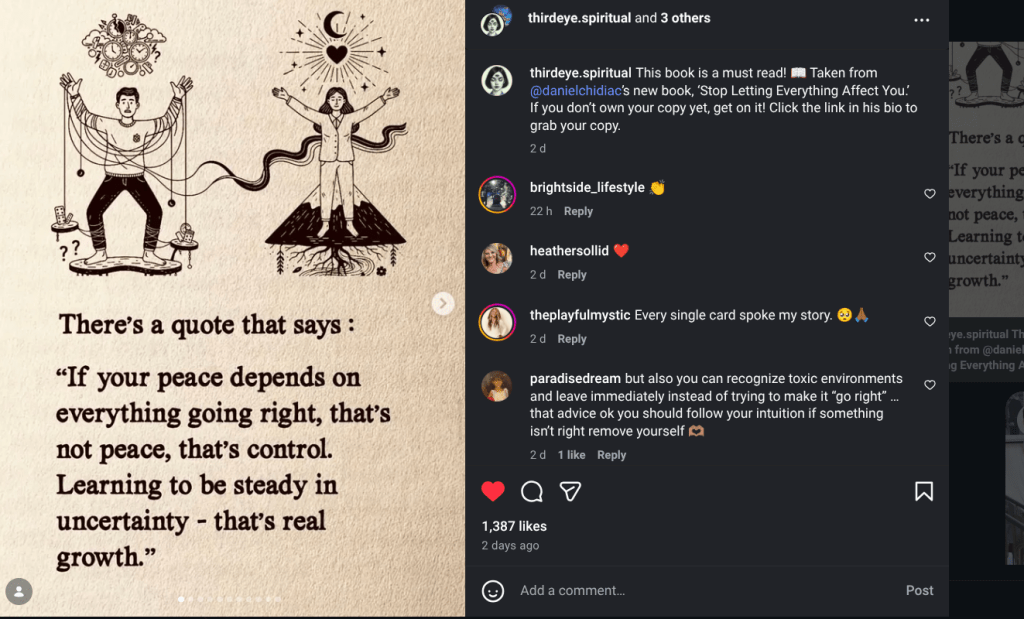Like the brightside_lifestyle comment
This screenshot has height=619, width=1024.
[930, 194]
